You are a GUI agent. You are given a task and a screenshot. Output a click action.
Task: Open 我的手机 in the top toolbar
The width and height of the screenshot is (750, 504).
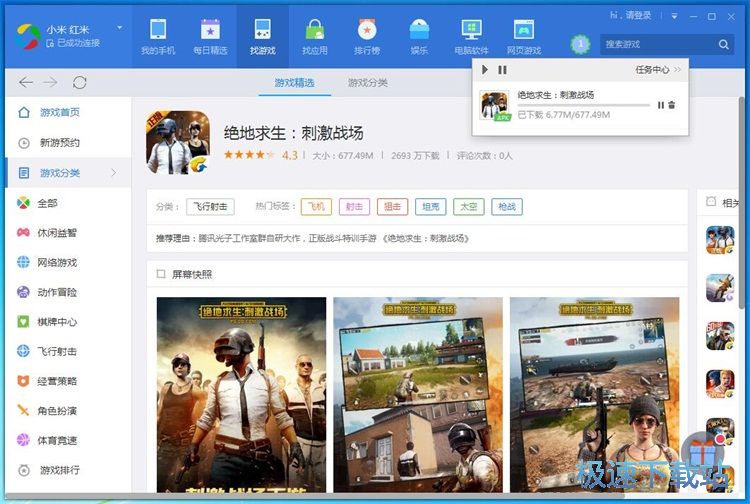(x=158, y=37)
